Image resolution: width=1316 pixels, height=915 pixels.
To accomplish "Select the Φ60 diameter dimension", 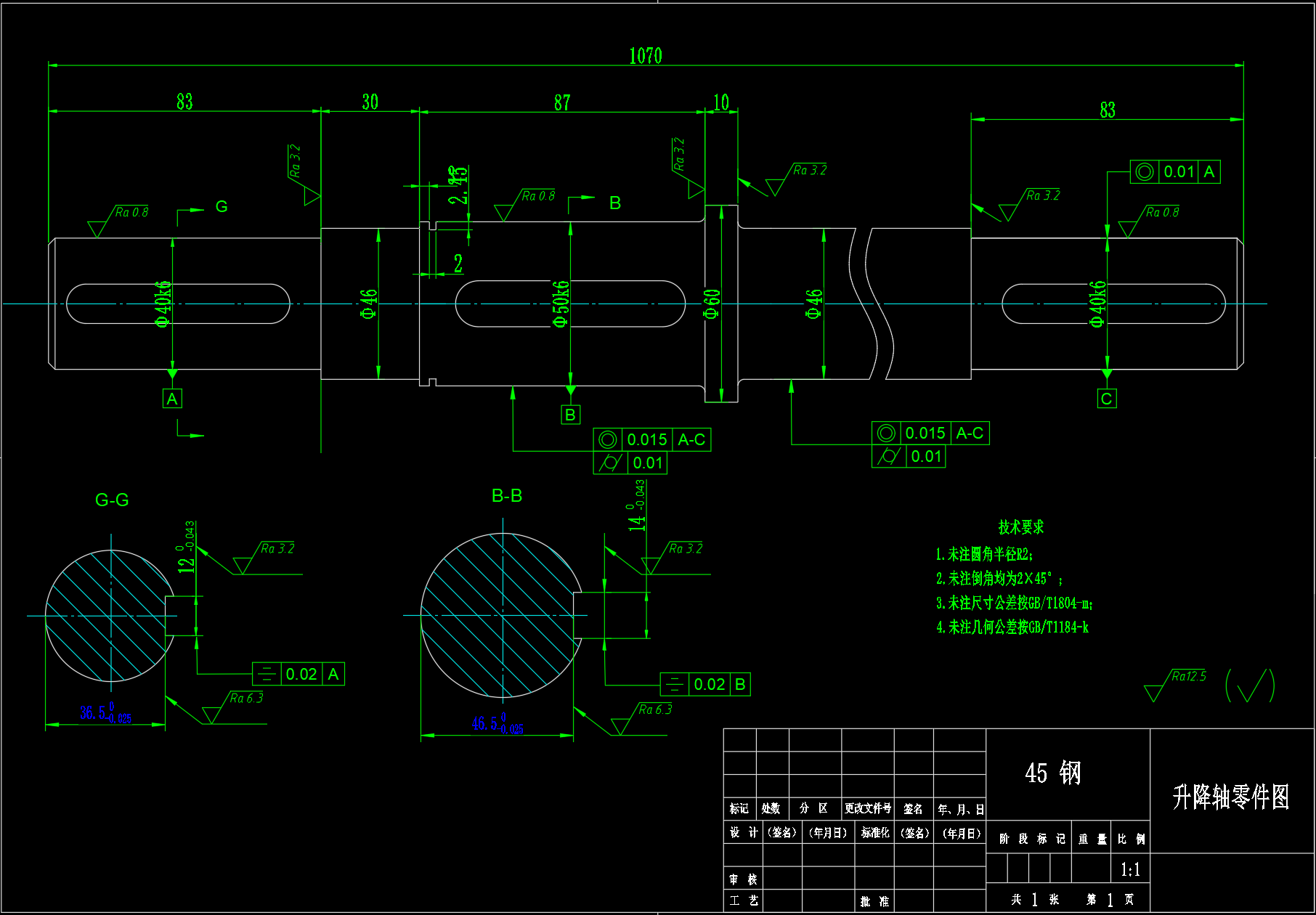I will click(712, 304).
